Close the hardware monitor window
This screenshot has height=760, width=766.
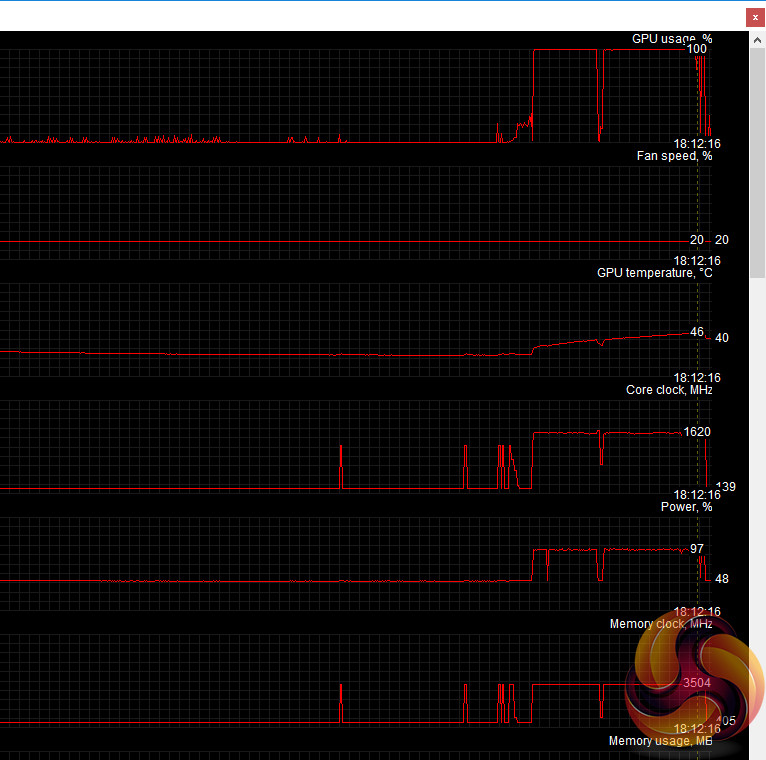755,18
